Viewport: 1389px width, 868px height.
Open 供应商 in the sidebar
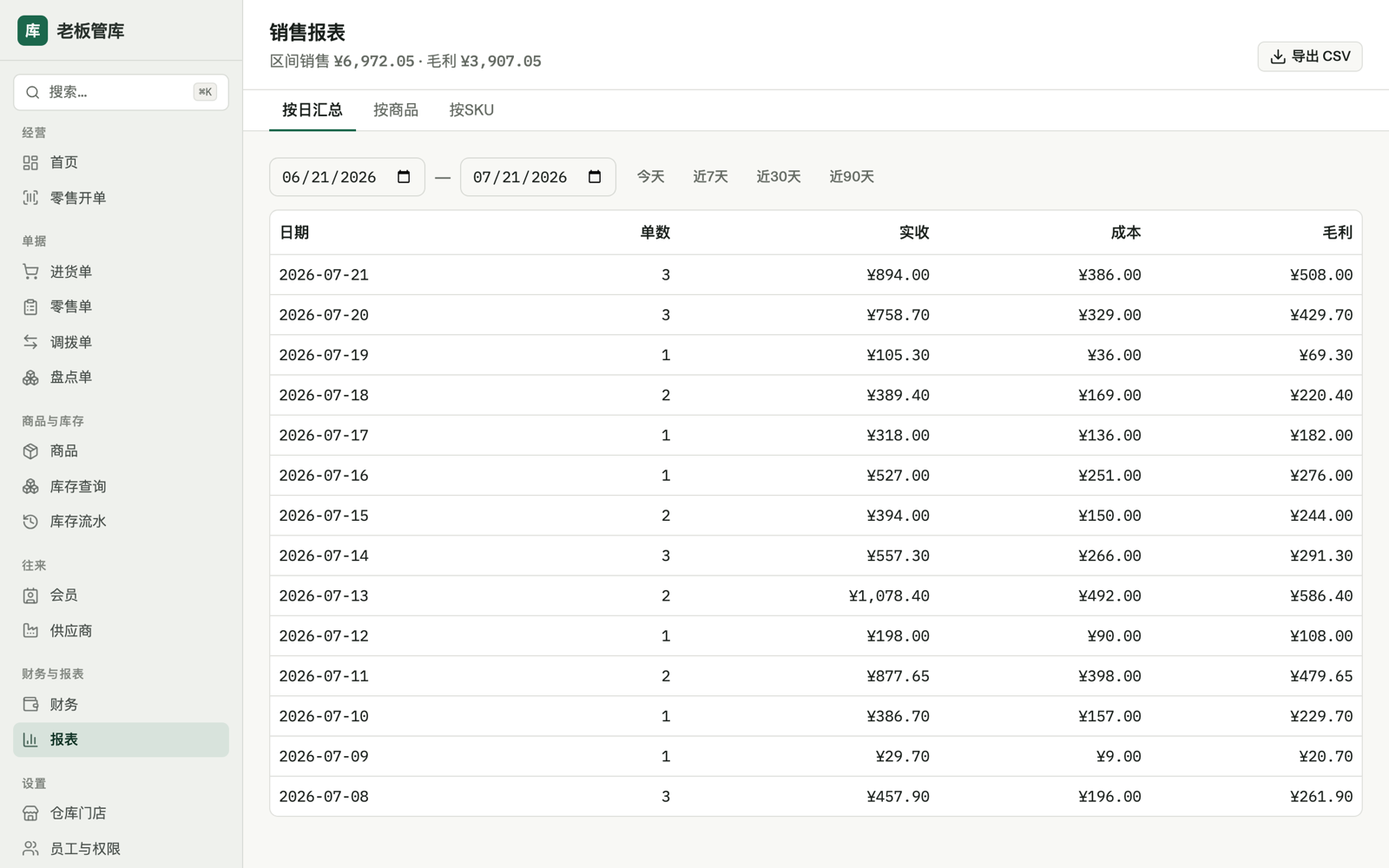[121, 631]
